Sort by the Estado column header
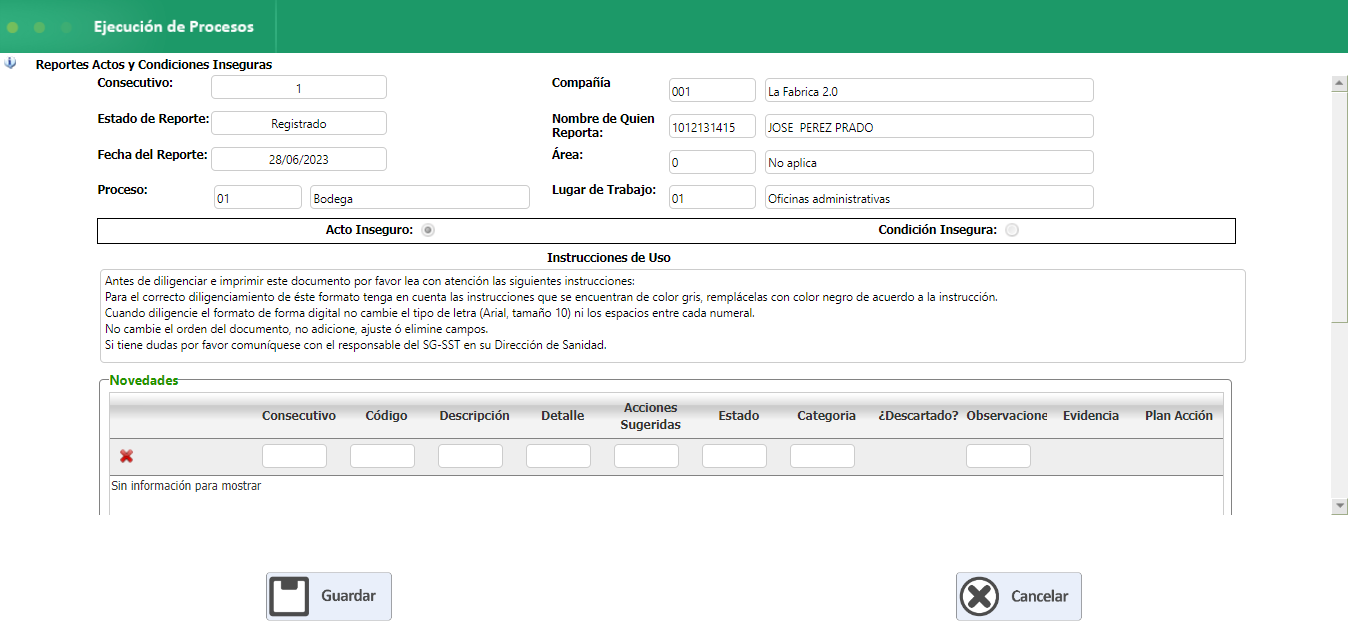The image size is (1348, 643). click(x=738, y=415)
